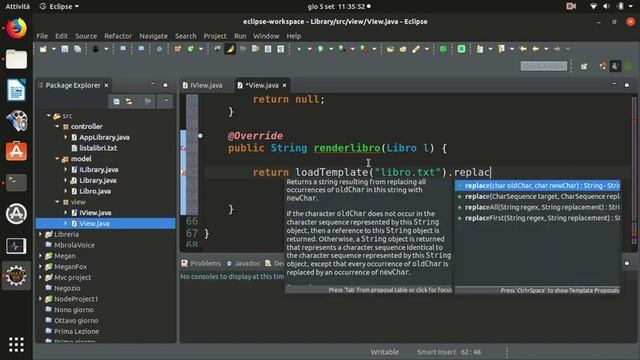Click the Open Perspective icon
The height and width of the screenshot is (360, 640).
click(x=584, y=66)
